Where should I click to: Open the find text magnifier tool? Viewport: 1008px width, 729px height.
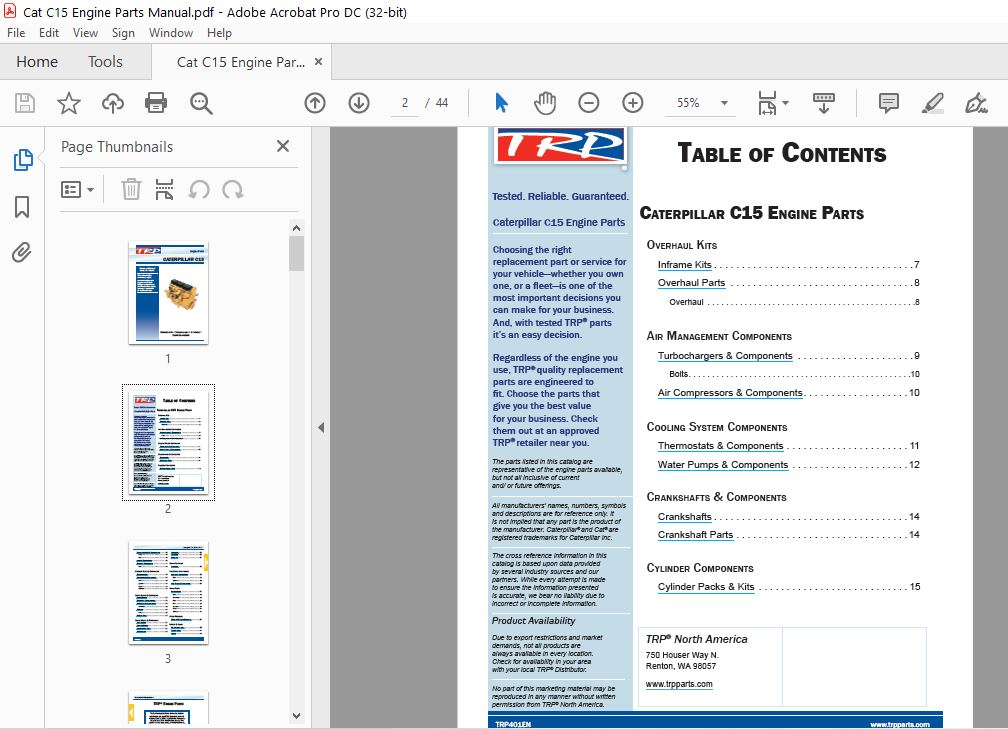point(201,103)
